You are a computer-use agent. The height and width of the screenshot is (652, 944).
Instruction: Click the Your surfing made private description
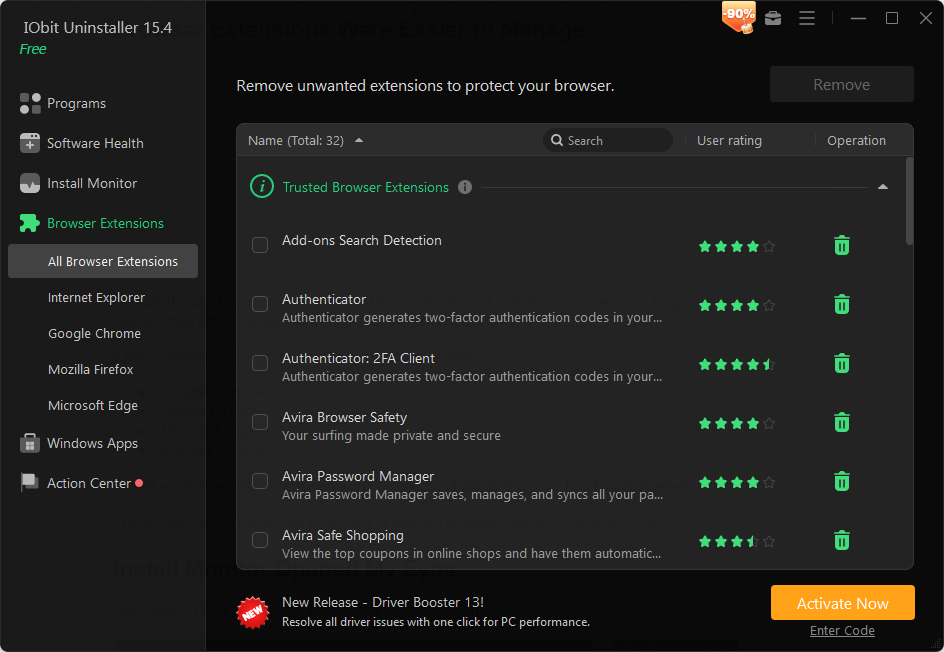391,435
